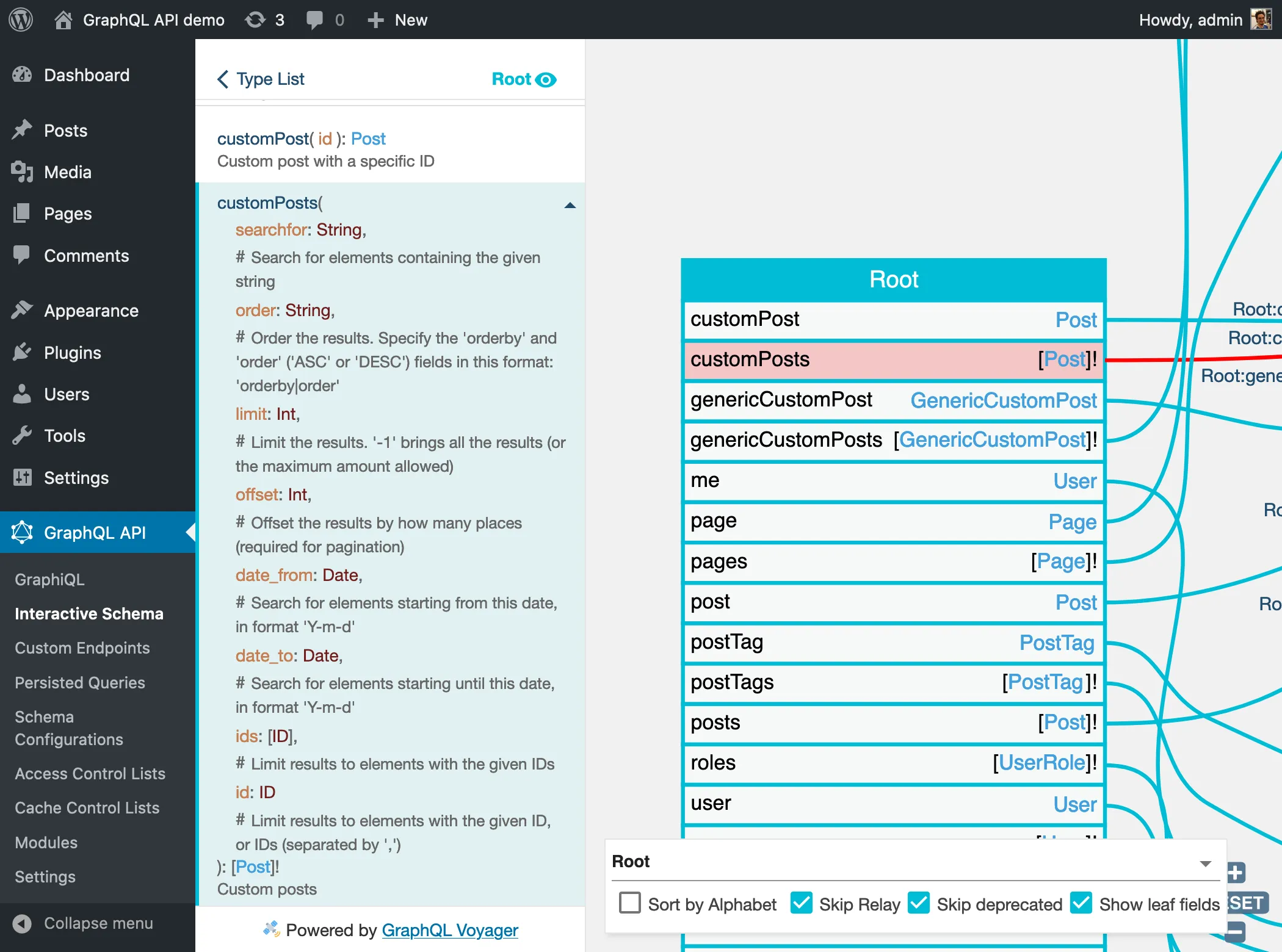Click the Collapse menu arrow icon
1282x952 pixels.
(x=22, y=923)
